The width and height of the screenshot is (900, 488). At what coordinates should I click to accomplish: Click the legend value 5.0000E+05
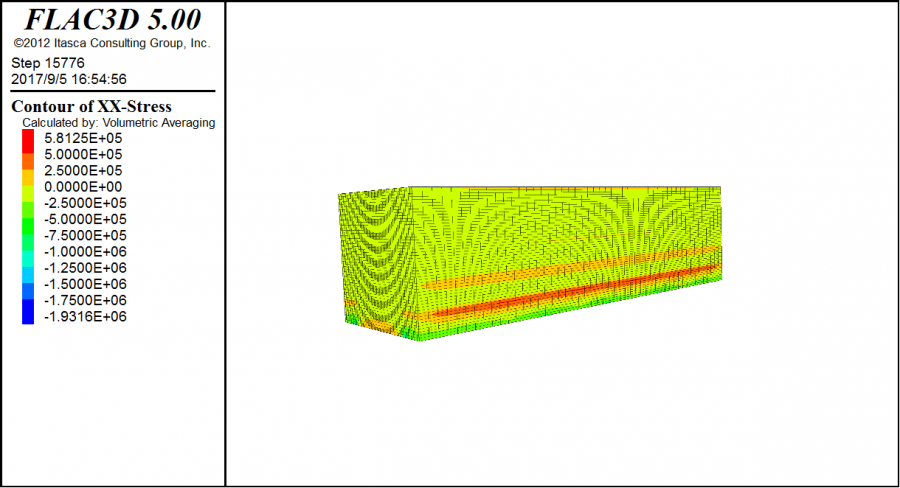[x=83, y=154]
